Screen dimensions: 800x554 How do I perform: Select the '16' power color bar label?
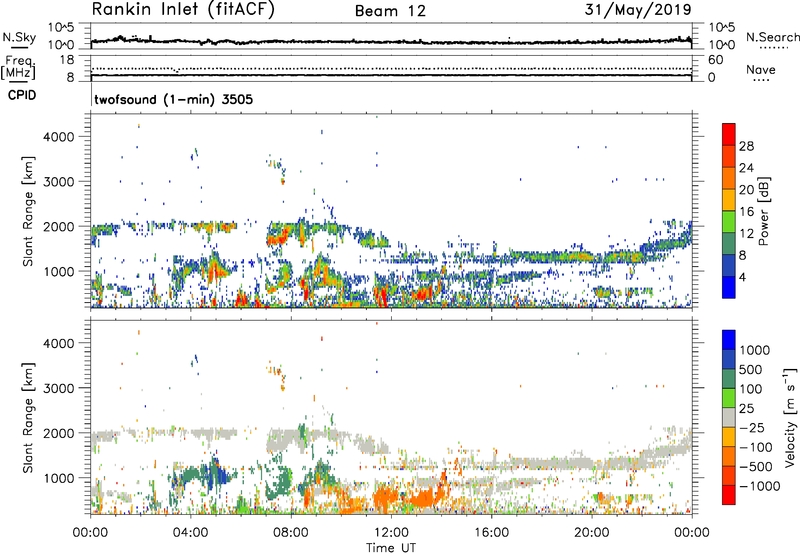pos(746,212)
